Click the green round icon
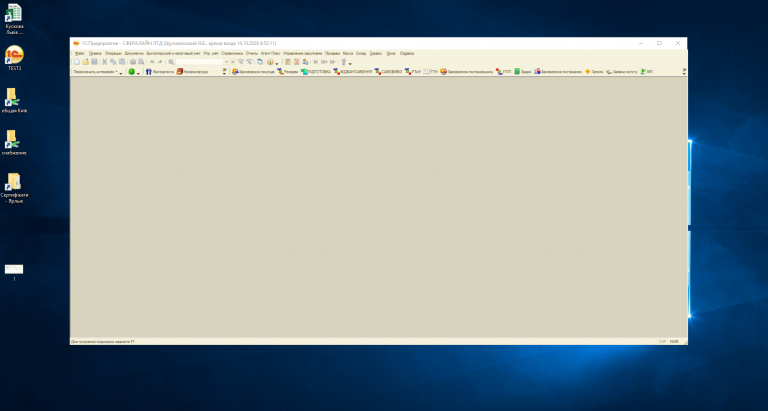Image resolution: width=768 pixels, height=411 pixels. click(131, 72)
